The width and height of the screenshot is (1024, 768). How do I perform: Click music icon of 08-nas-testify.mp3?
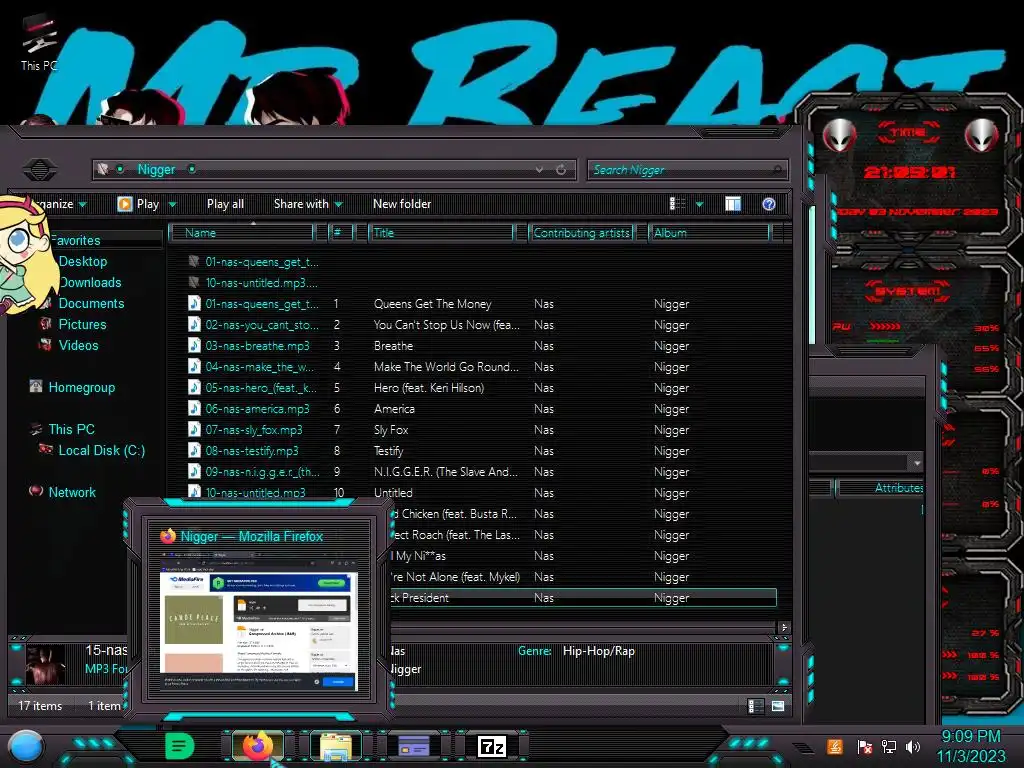[194, 450]
